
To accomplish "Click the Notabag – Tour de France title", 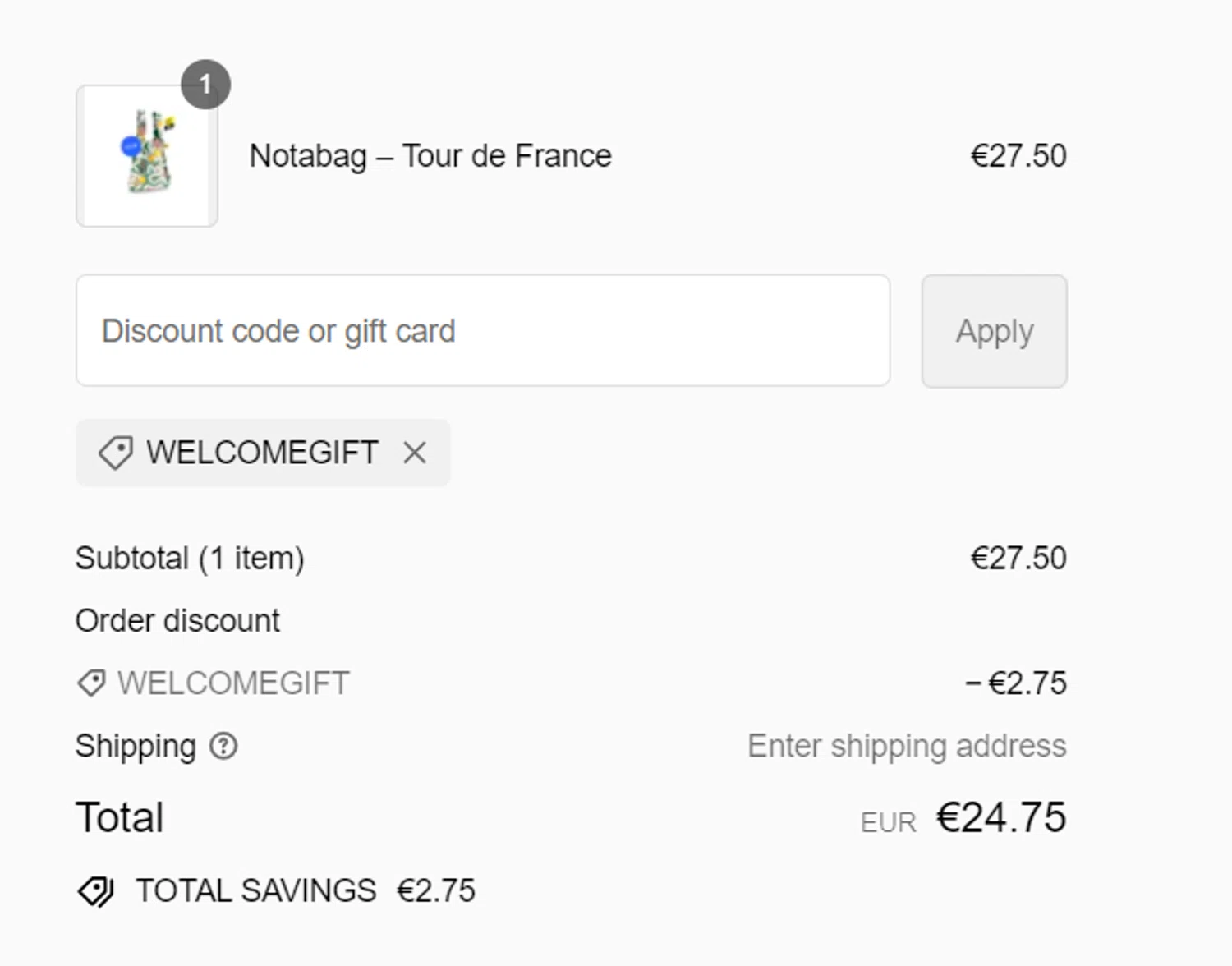I will tap(430, 156).
